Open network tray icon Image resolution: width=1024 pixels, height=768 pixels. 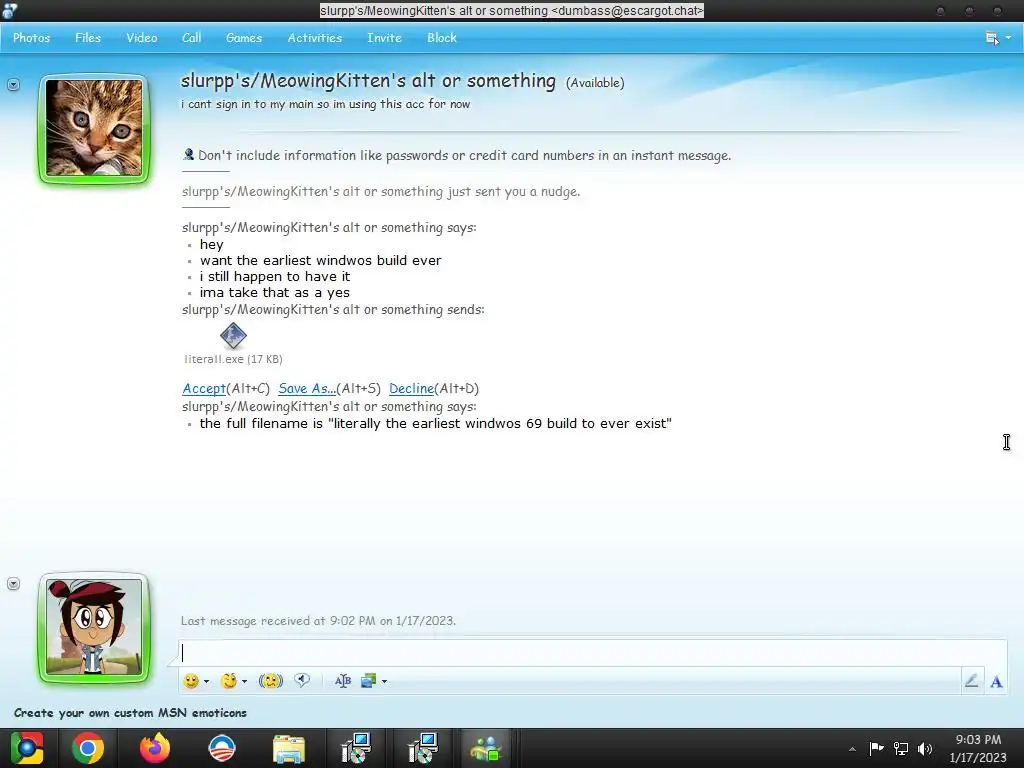pyautogui.click(x=901, y=748)
